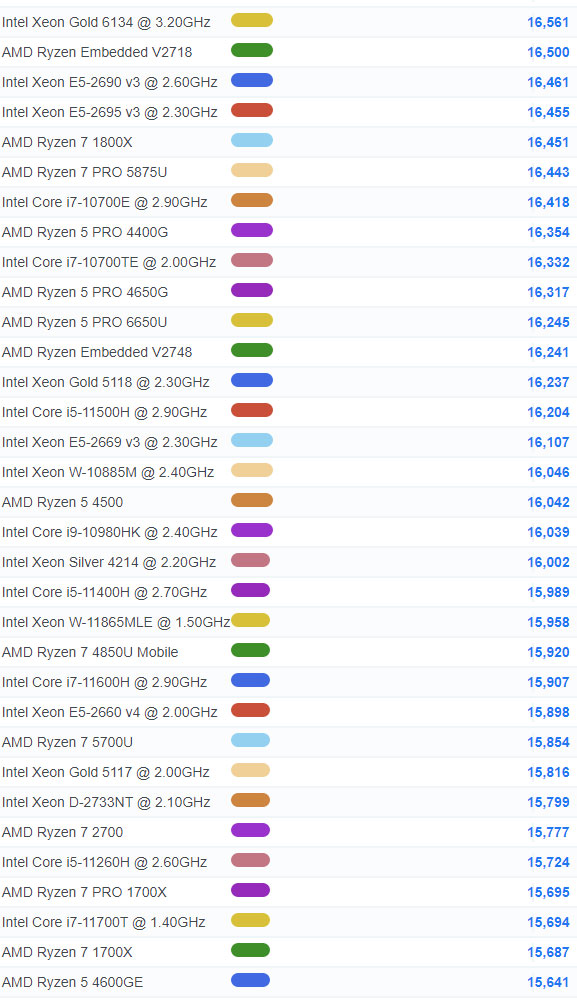This screenshot has height=1000, width=577.
Task: Click the blue bar for Xeon Gold 5118
Action: (252, 380)
